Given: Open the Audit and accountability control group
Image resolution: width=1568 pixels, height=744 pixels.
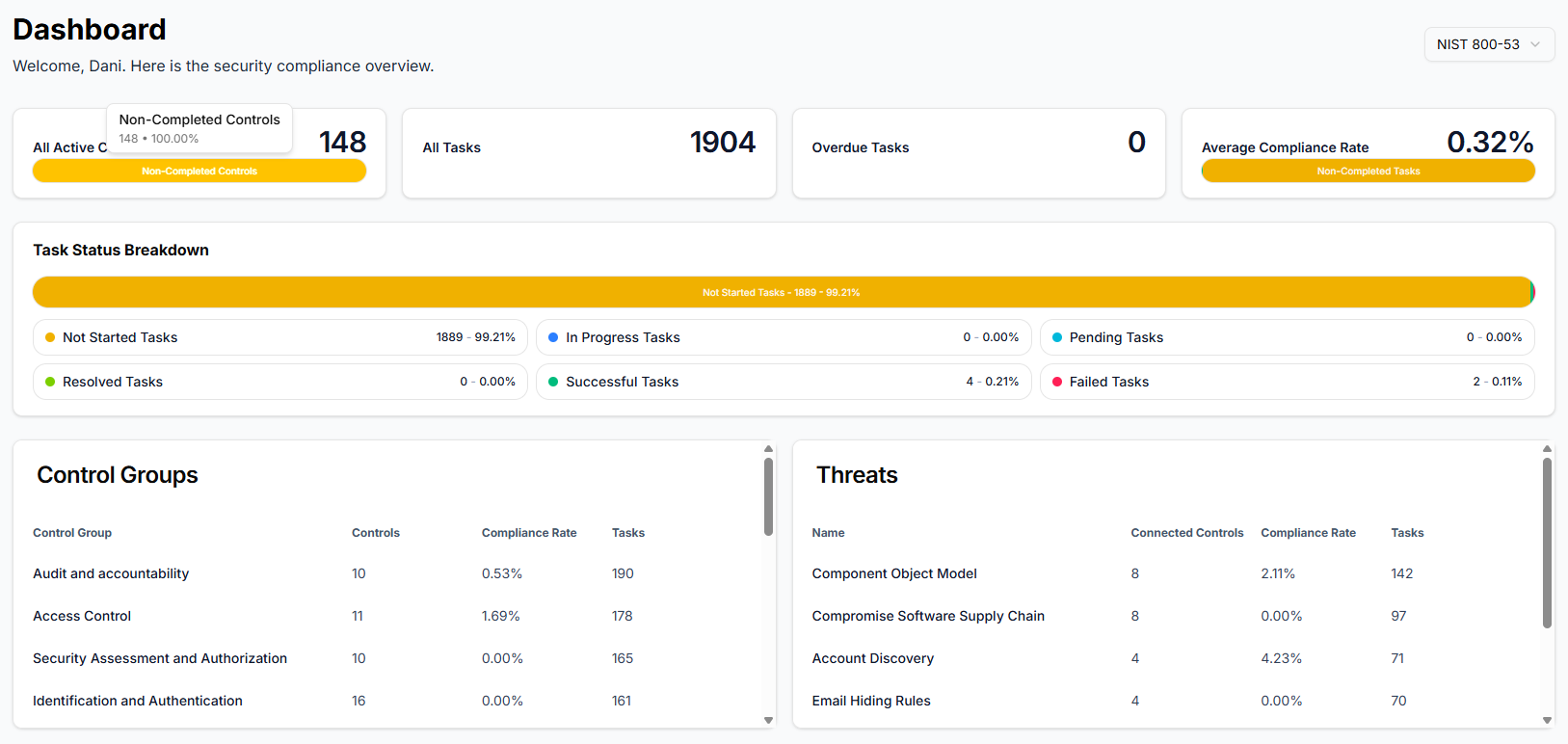Looking at the screenshot, I should (x=111, y=573).
